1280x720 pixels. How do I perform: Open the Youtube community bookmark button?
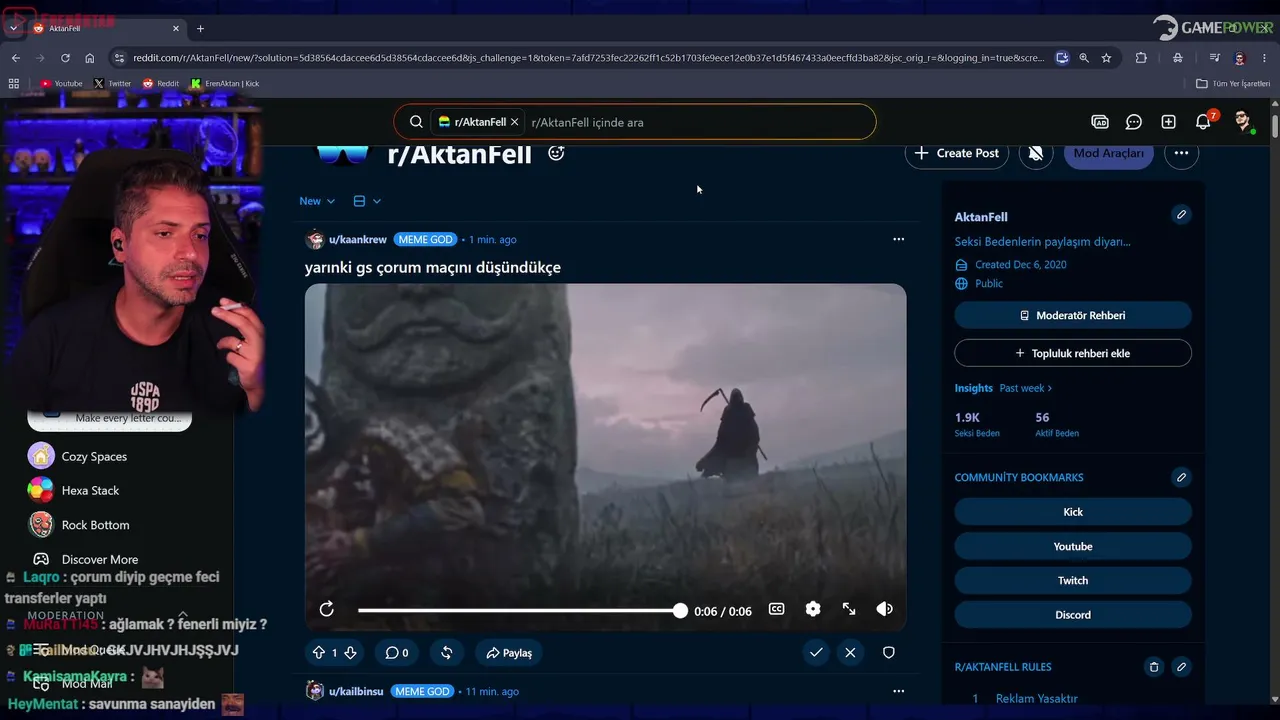coord(1073,546)
